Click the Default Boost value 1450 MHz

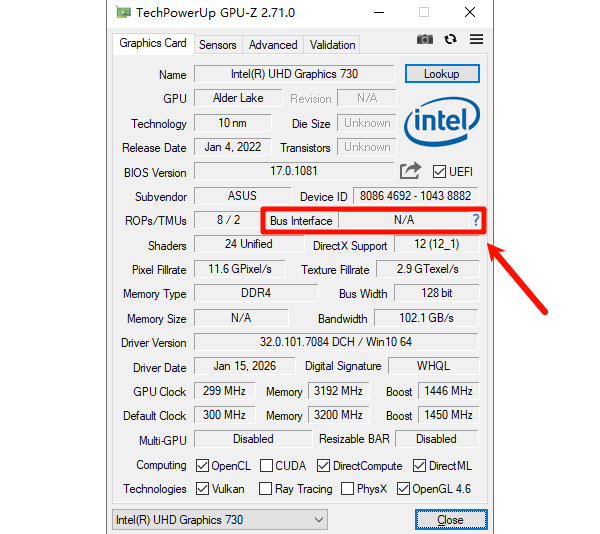click(448, 415)
